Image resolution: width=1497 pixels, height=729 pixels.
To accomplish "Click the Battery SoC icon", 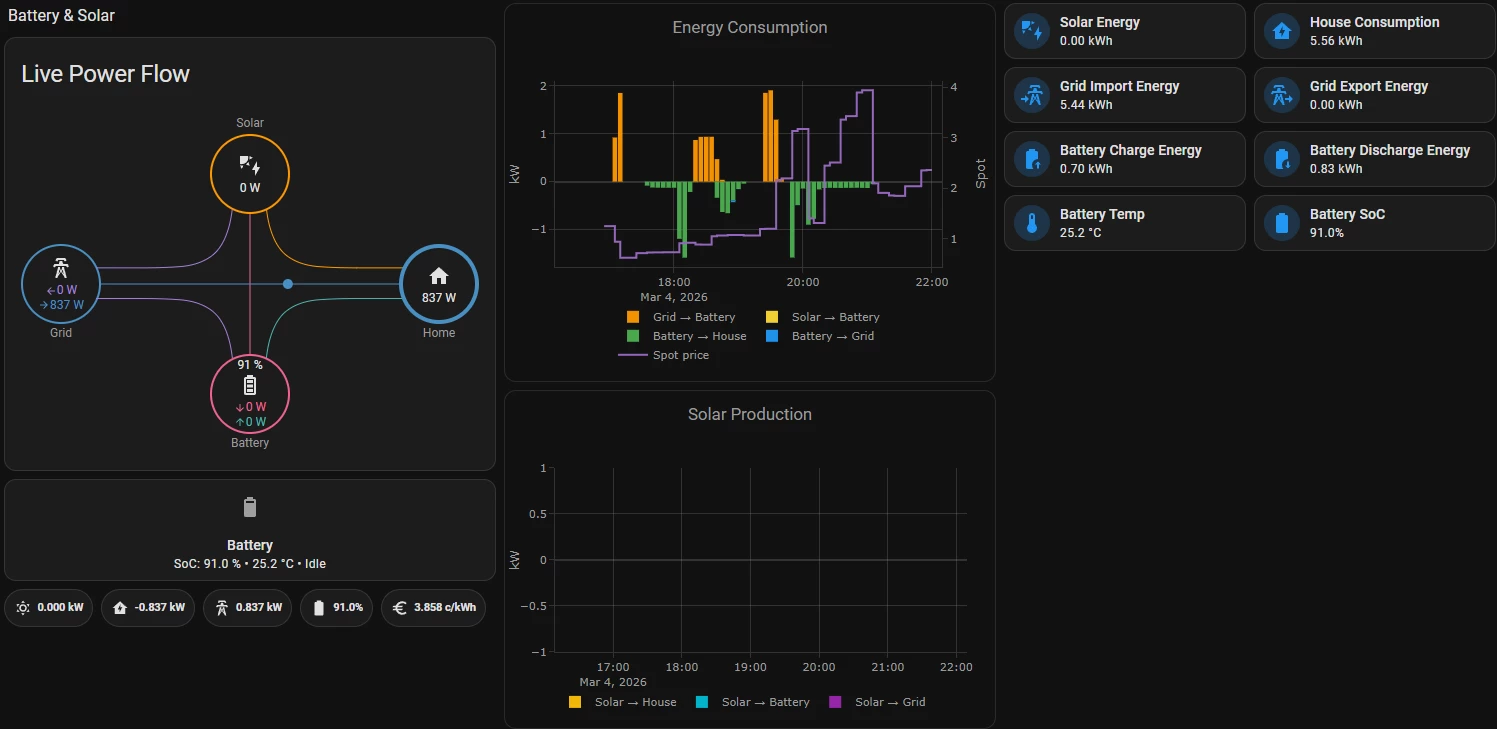I will pyautogui.click(x=1281, y=223).
